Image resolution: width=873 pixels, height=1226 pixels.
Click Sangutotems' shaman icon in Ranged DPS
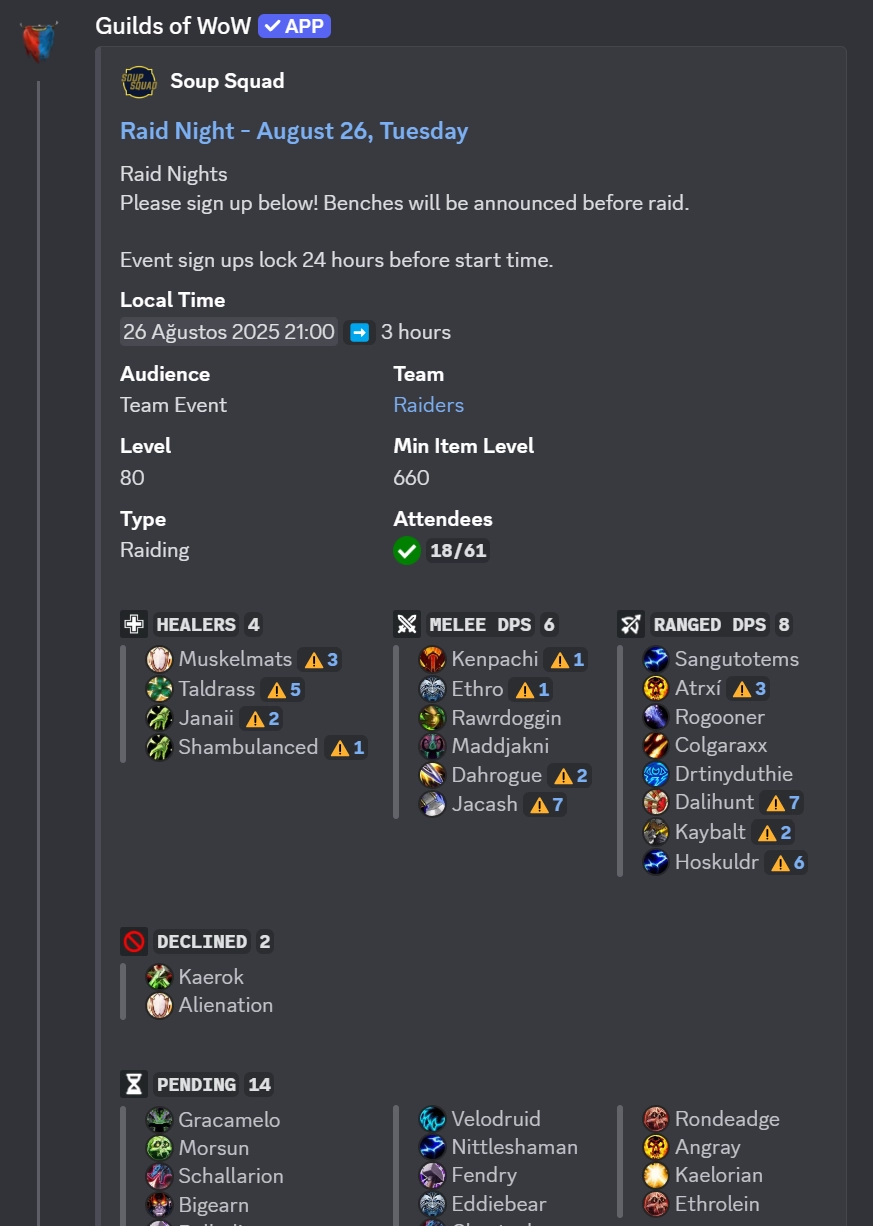pyautogui.click(x=656, y=659)
